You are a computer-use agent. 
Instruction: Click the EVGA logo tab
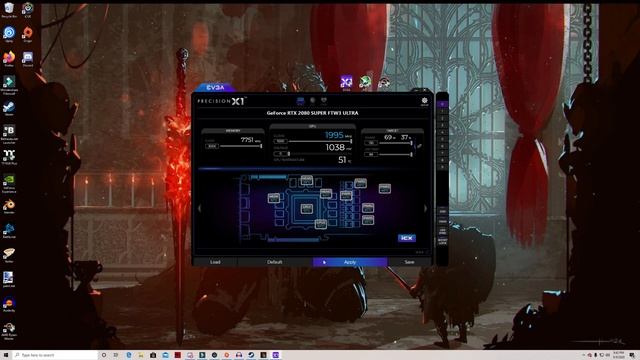coord(215,87)
